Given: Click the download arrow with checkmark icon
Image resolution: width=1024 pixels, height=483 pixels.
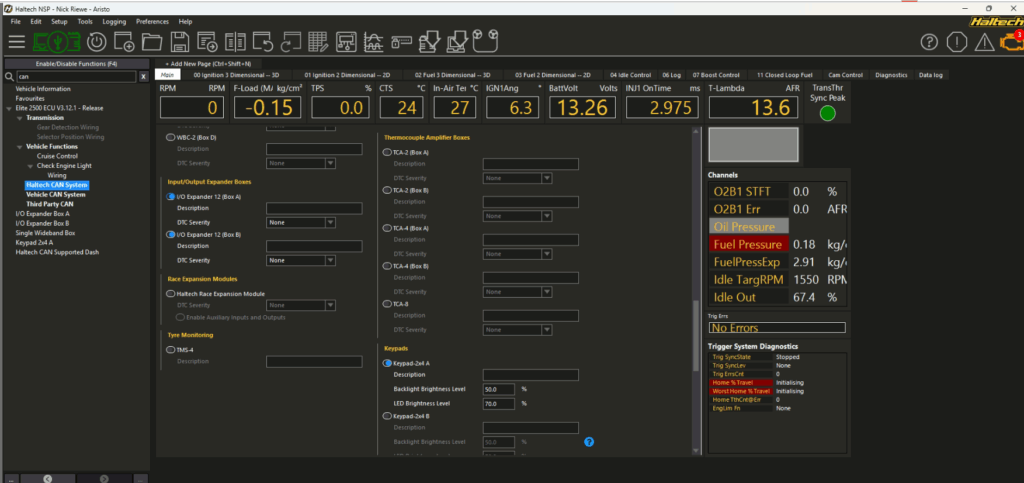Looking at the screenshot, I should 456,42.
